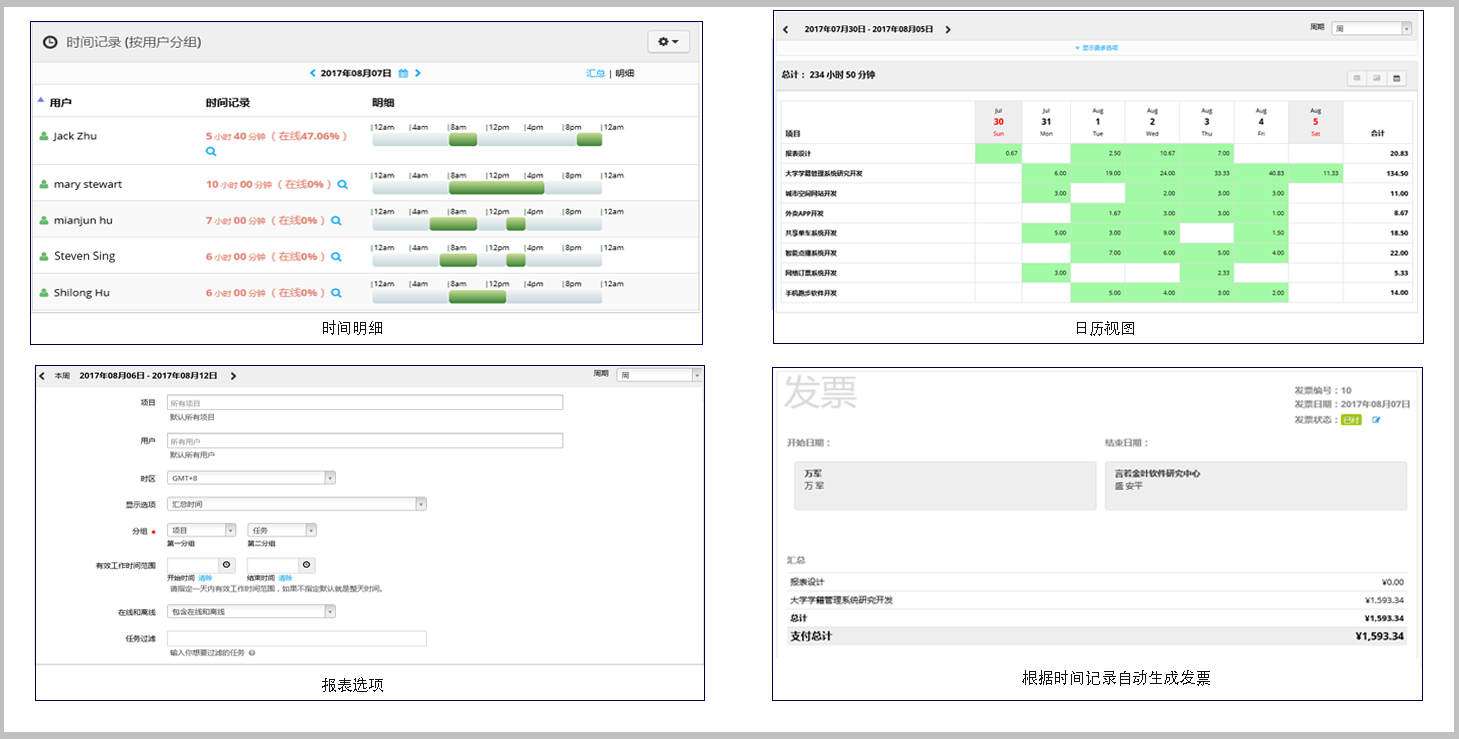Open the 在线和离线 dropdown

251,612
